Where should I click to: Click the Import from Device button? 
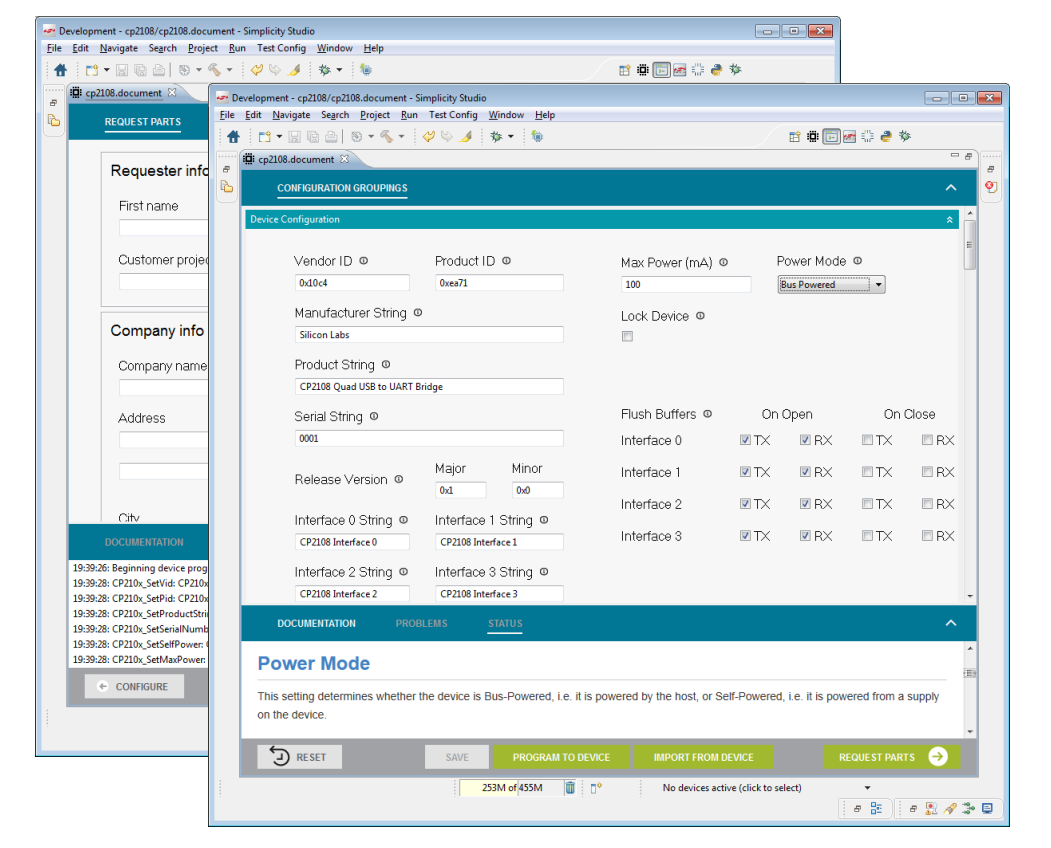point(703,757)
